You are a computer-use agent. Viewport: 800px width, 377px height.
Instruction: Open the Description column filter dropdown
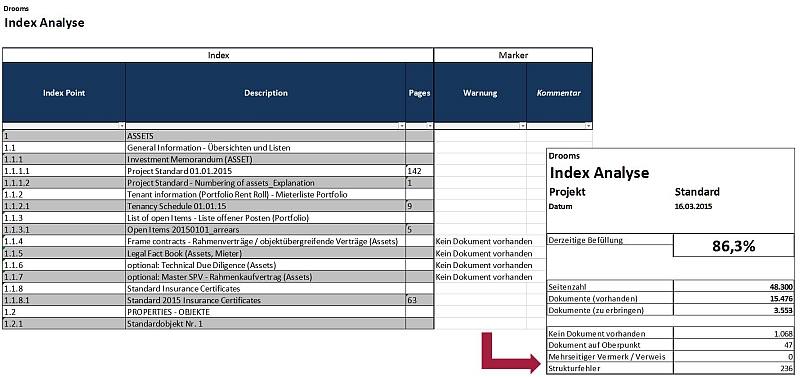tap(402, 125)
